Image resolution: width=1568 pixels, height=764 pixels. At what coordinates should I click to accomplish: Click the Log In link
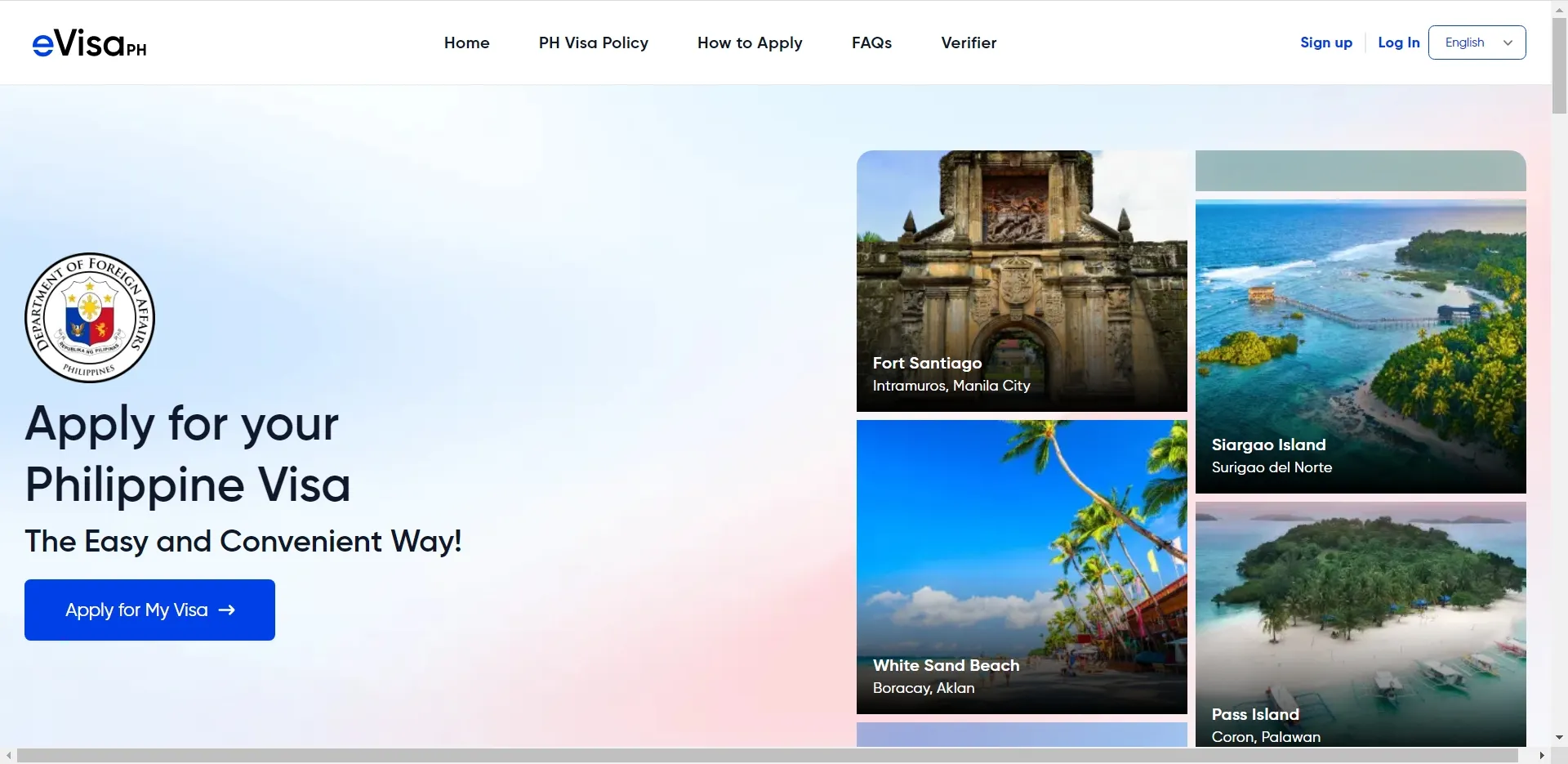click(1398, 42)
